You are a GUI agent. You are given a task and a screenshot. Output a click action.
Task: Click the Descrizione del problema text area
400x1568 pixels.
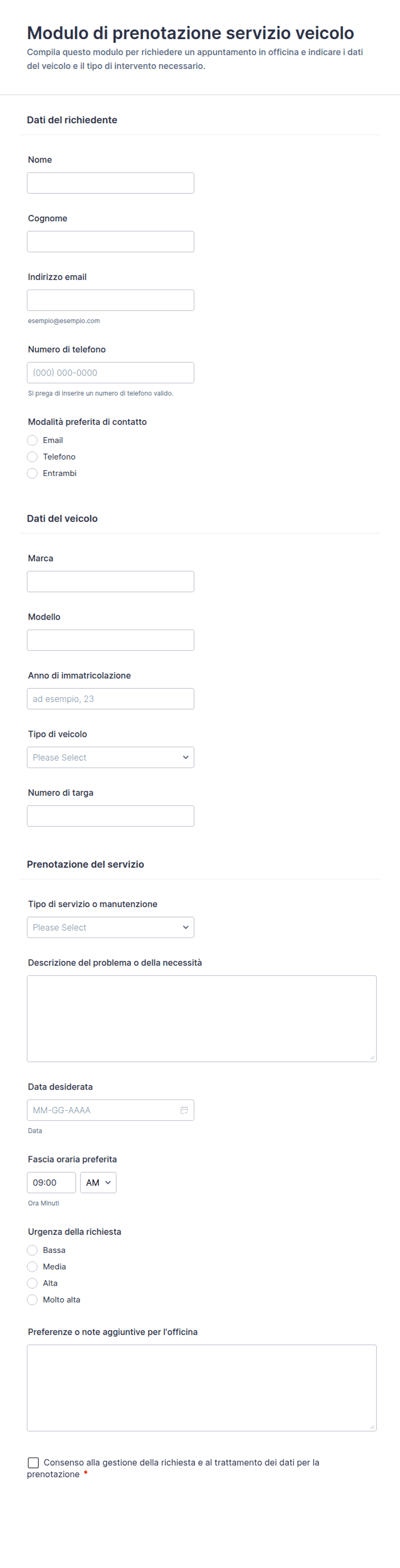201,1018
